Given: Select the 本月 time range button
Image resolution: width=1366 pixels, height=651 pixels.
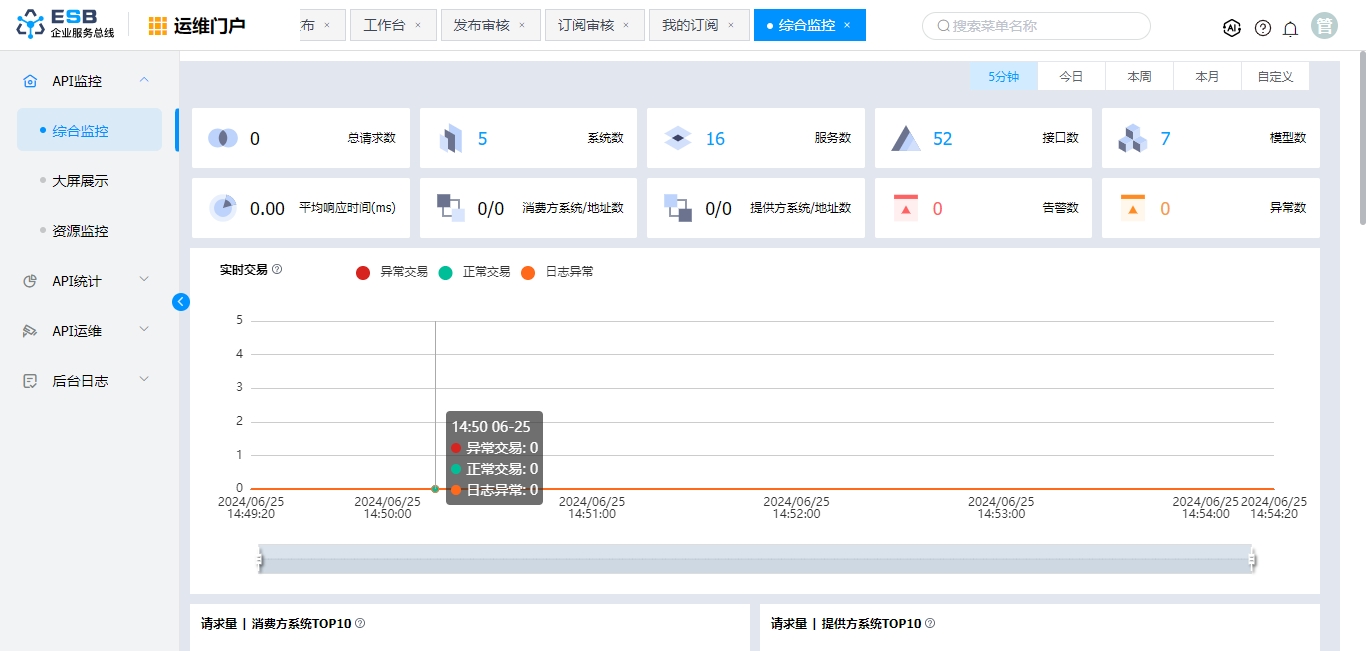Looking at the screenshot, I should click(x=1207, y=76).
